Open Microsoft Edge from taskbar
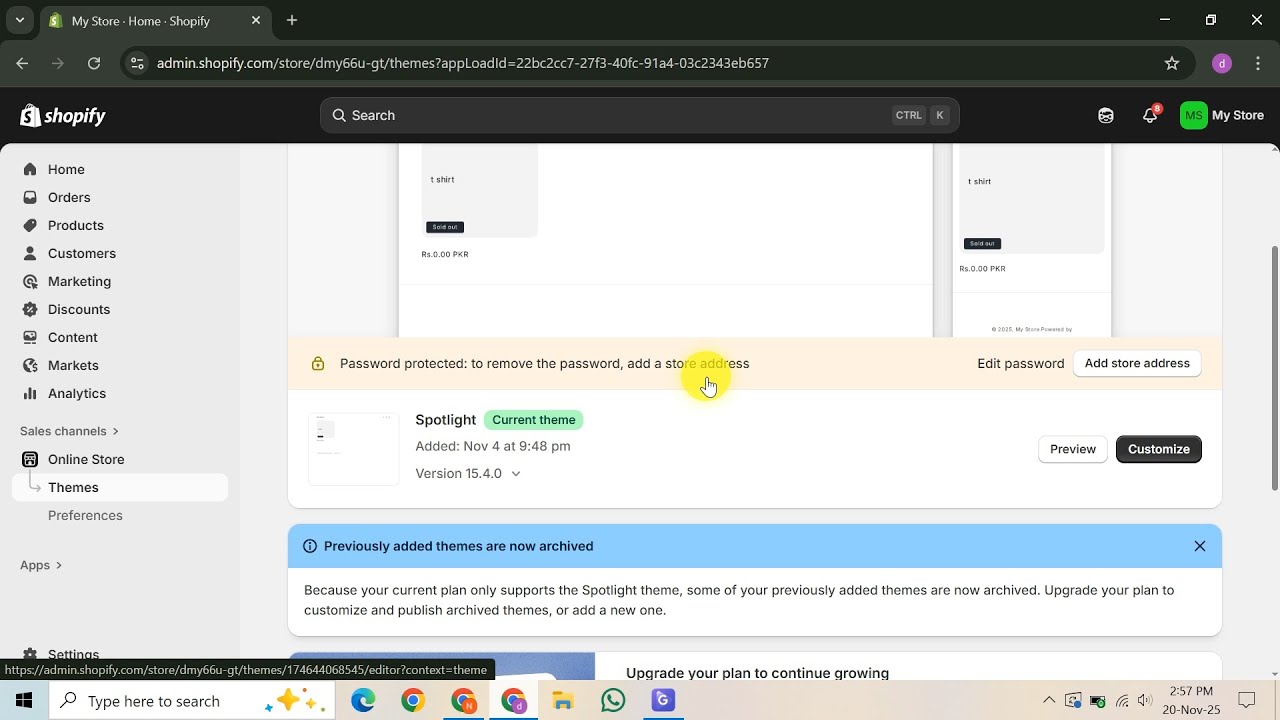 point(363,701)
